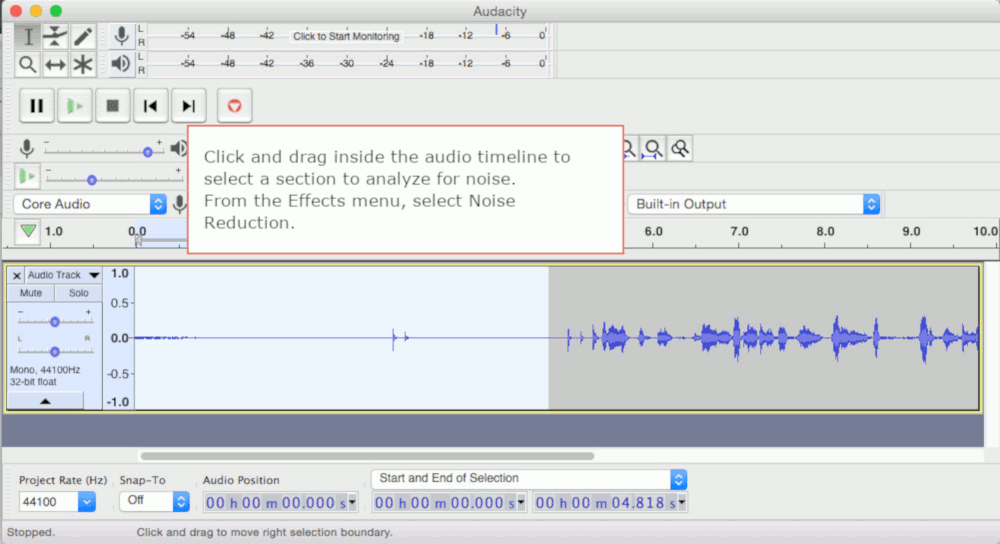Click the track gain slider
The width and height of the screenshot is (1000, 544).
(55, 322)
